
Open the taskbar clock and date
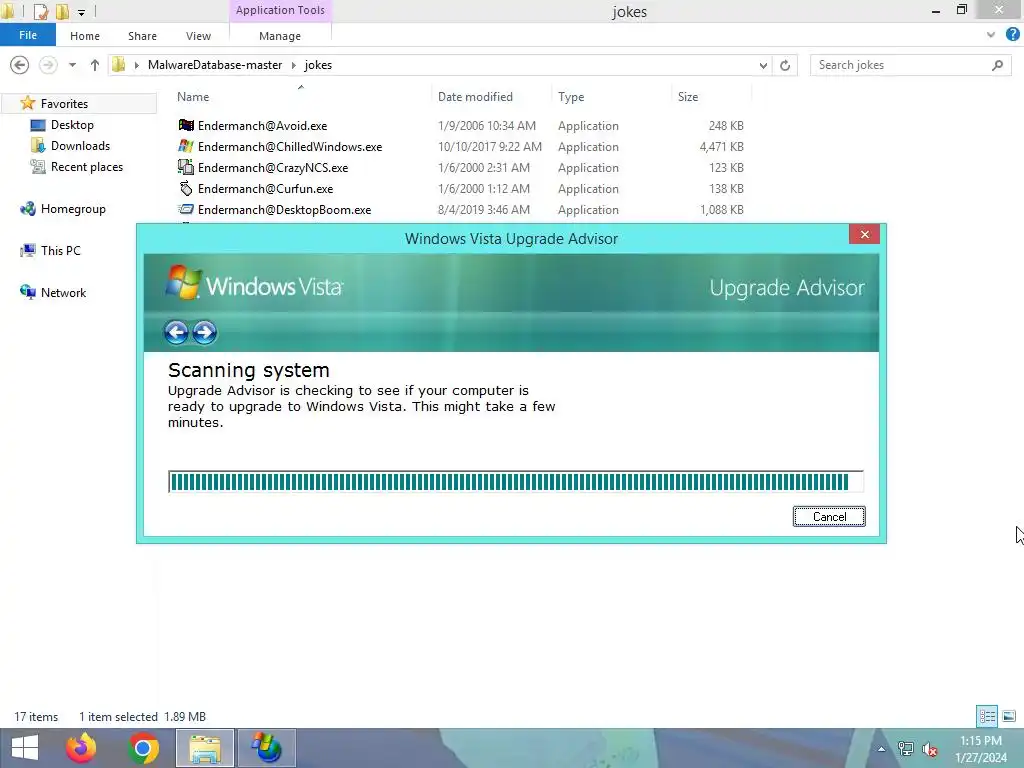[981, 749]
